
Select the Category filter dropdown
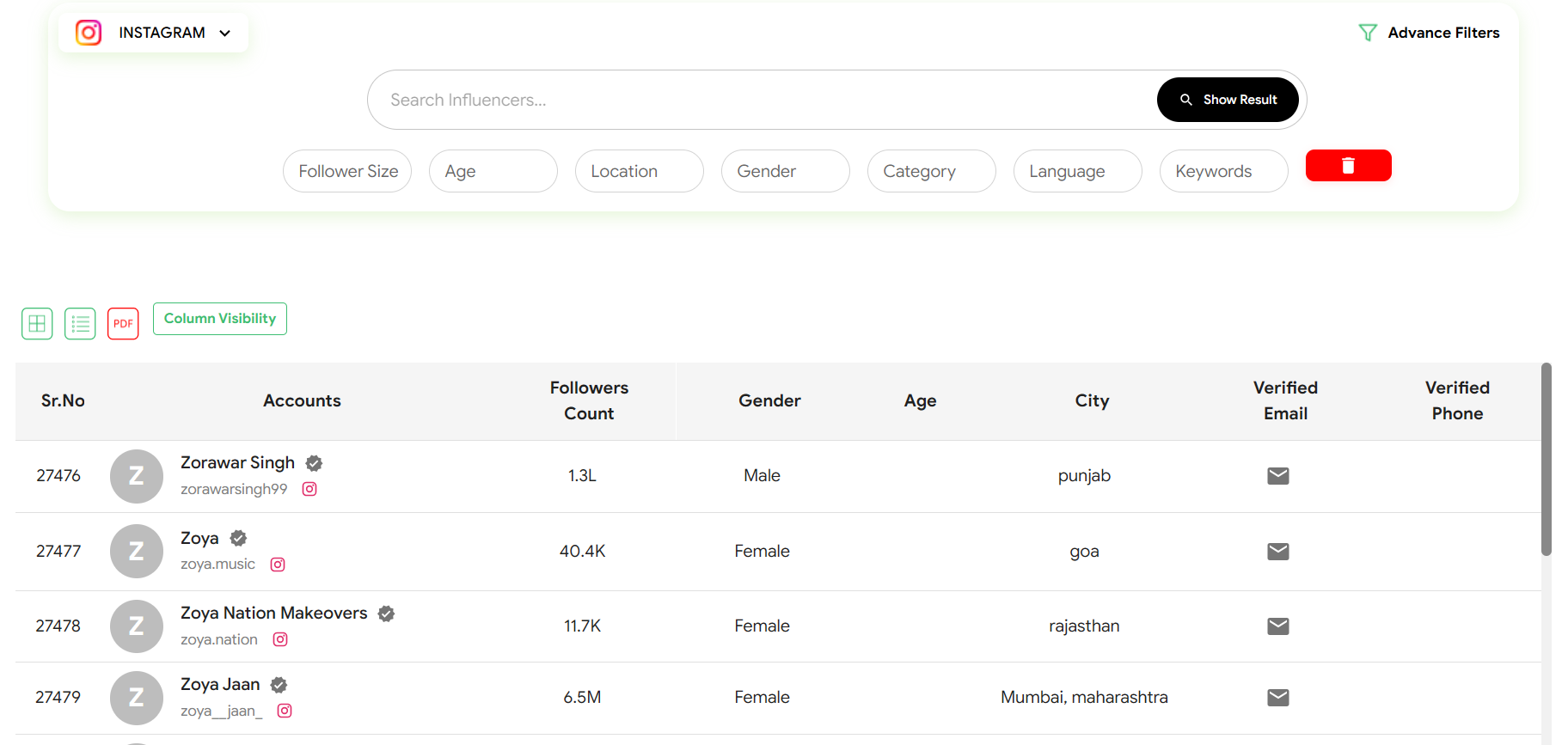[931, 171]
